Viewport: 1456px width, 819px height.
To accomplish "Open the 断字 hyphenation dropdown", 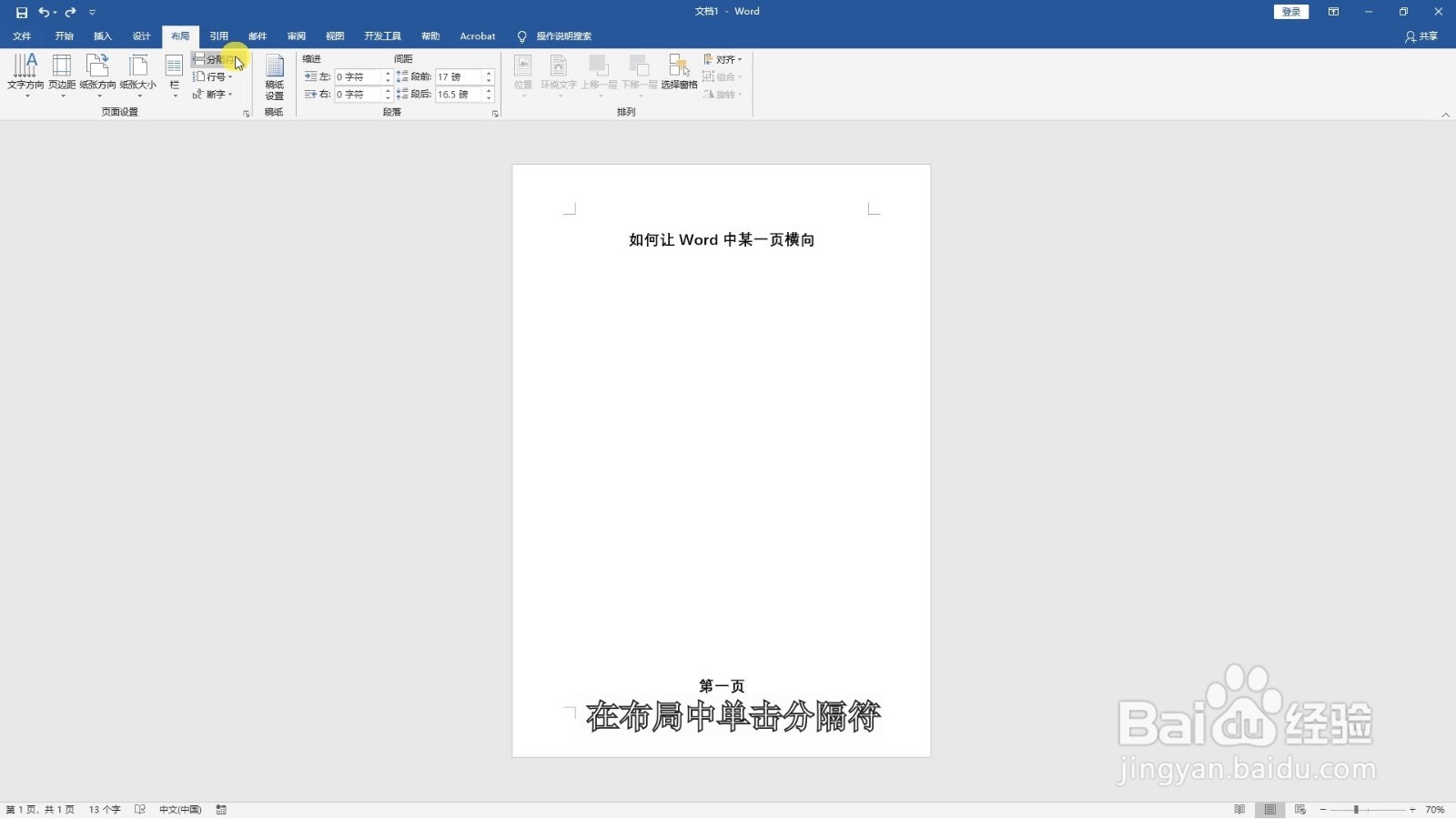I will tap(213, 94).
